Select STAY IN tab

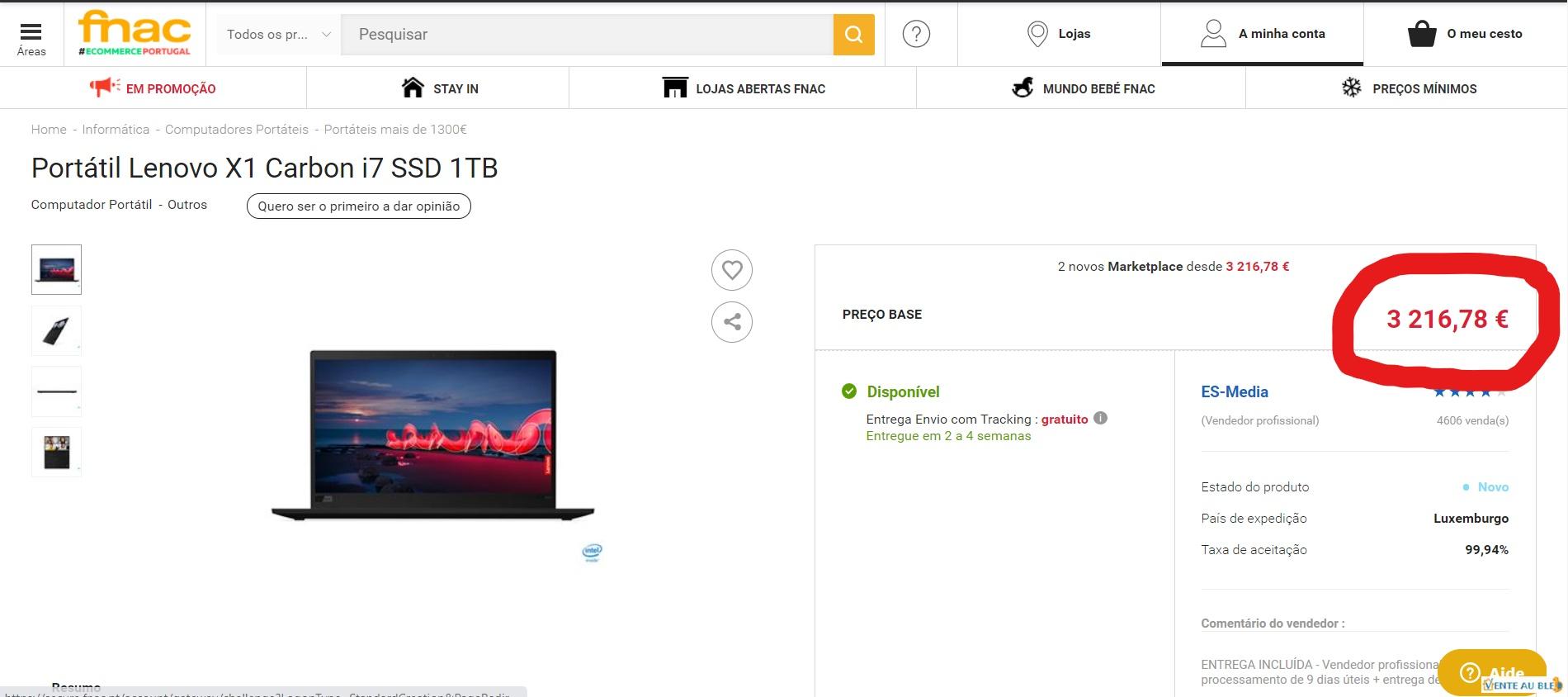(440, 88)
